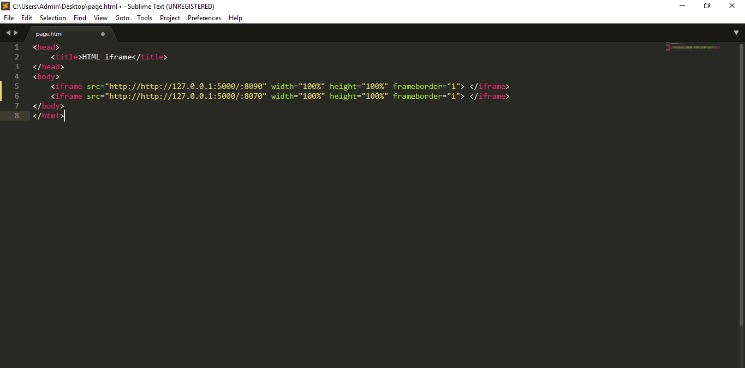Image resolution: width=745 pixels, height=368 pixels.
Task: Click the Sublime Text application icon
Action: click(x=6, y=6)
